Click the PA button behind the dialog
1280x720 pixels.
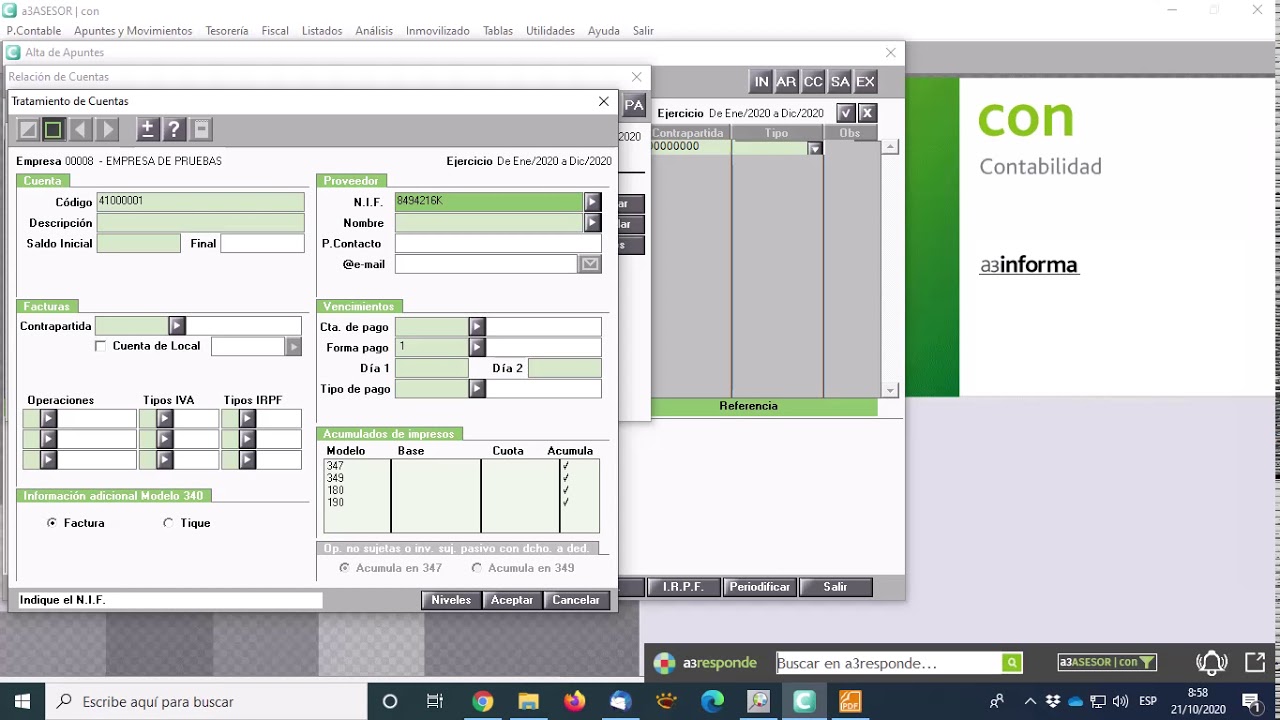point(634,105)
